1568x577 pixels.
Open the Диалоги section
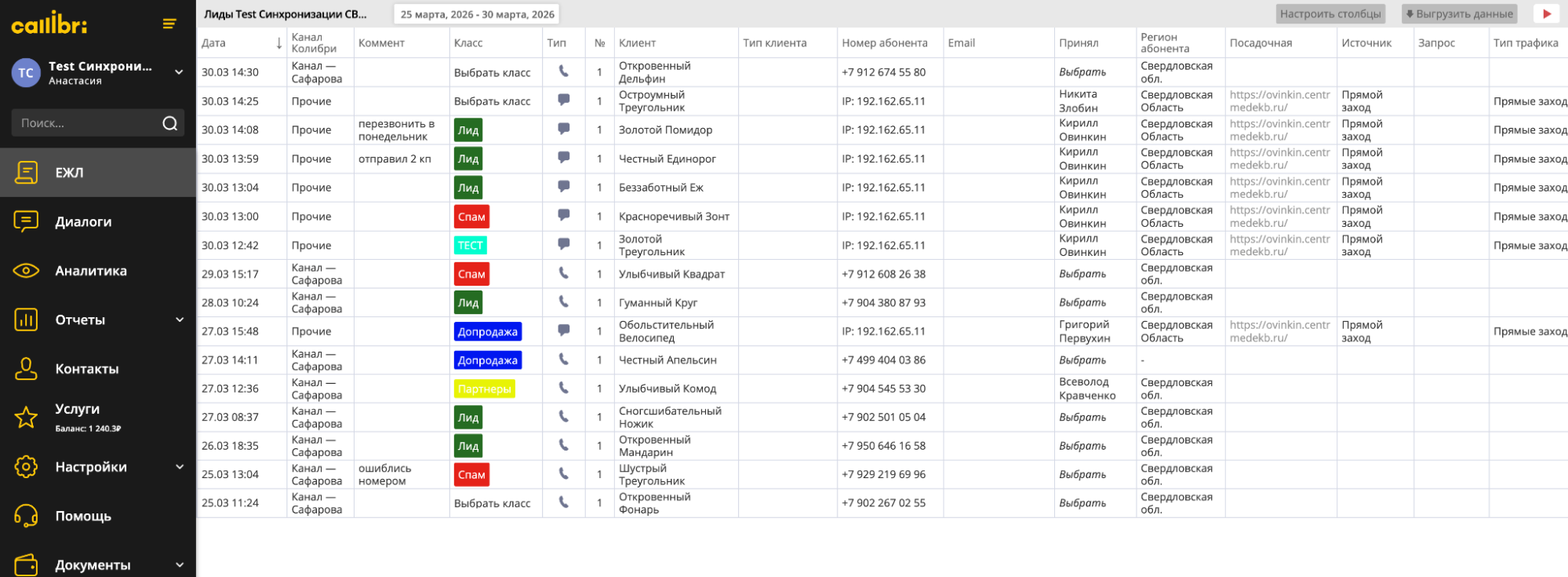(83, 221)
